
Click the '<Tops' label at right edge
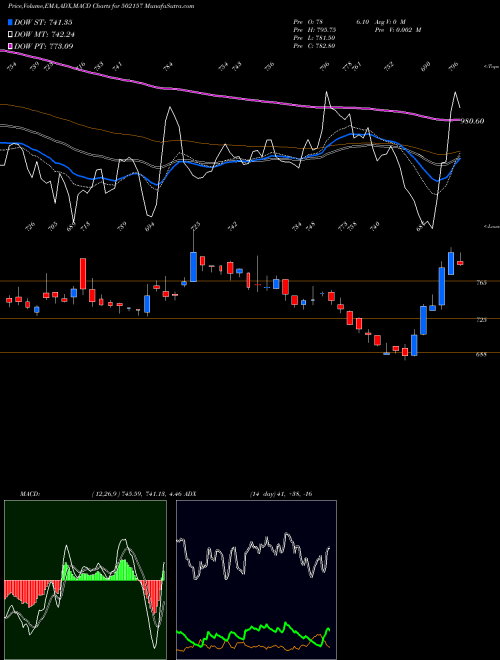492,67
